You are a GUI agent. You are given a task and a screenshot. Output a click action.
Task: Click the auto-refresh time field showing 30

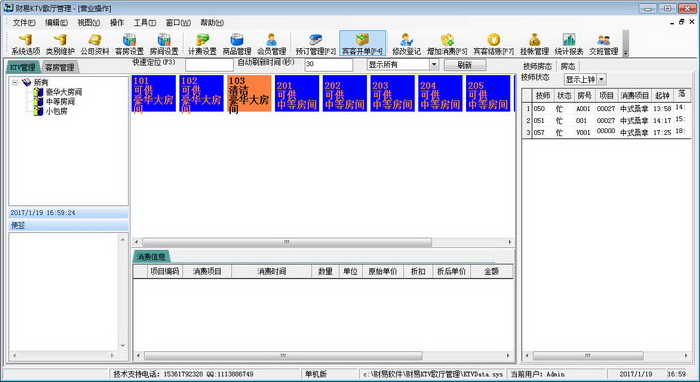328,64
